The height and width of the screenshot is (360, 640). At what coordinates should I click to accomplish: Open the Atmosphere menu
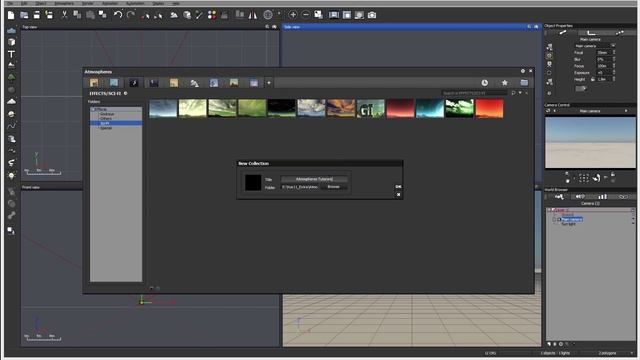click(x=64, y=3)
